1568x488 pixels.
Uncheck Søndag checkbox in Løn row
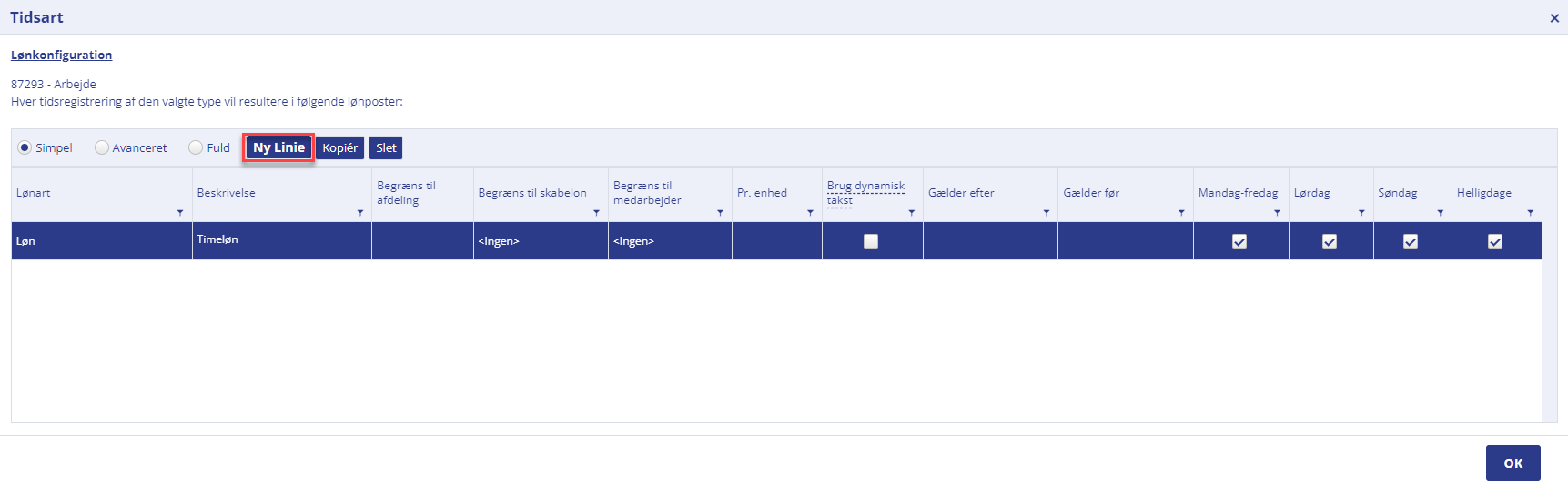(x=1411, y=241)
